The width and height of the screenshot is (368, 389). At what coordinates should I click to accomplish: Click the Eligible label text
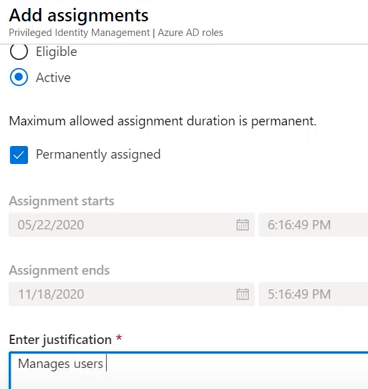tap(56, 52)
